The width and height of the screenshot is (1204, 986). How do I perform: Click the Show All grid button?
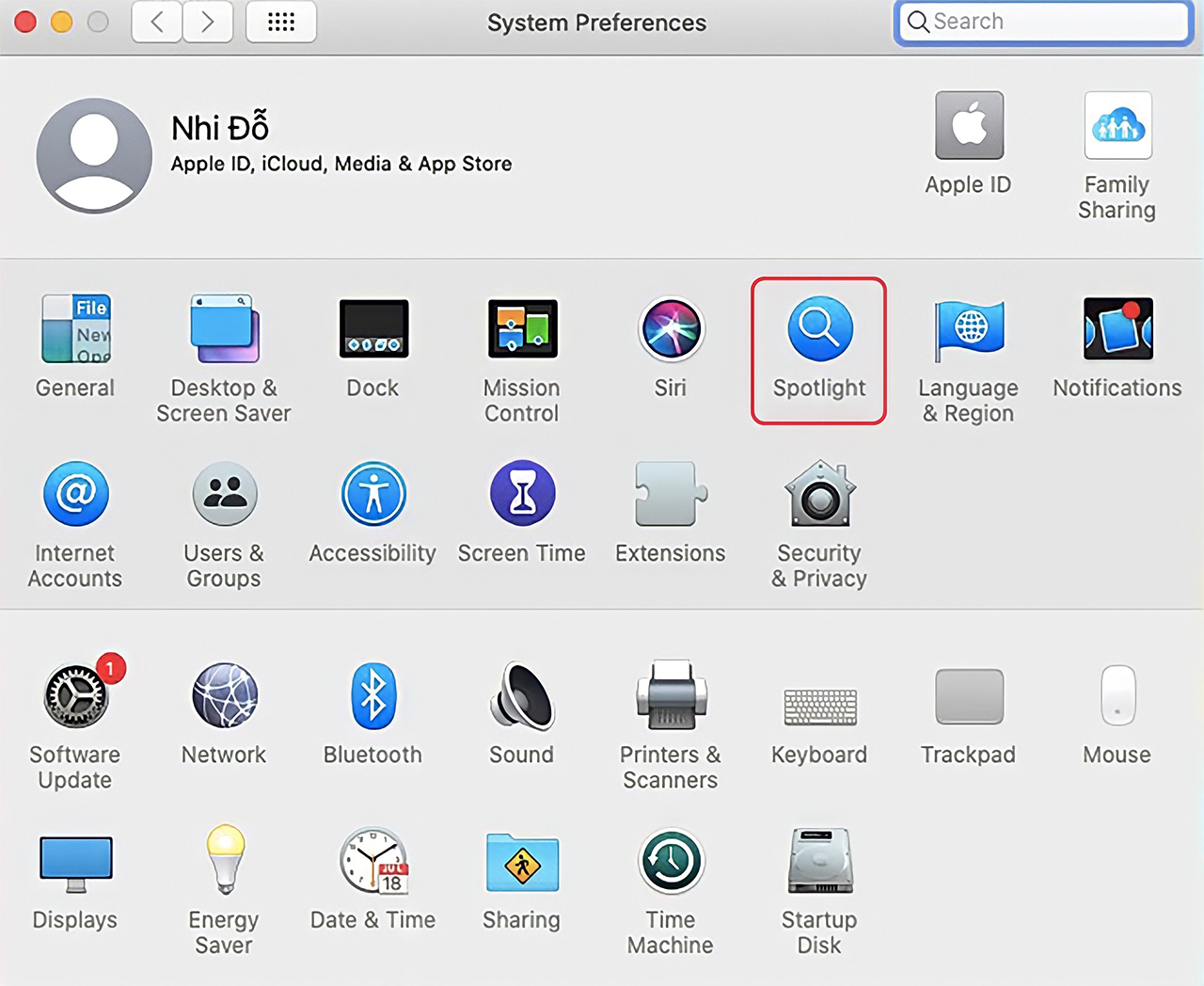(281, 22)
